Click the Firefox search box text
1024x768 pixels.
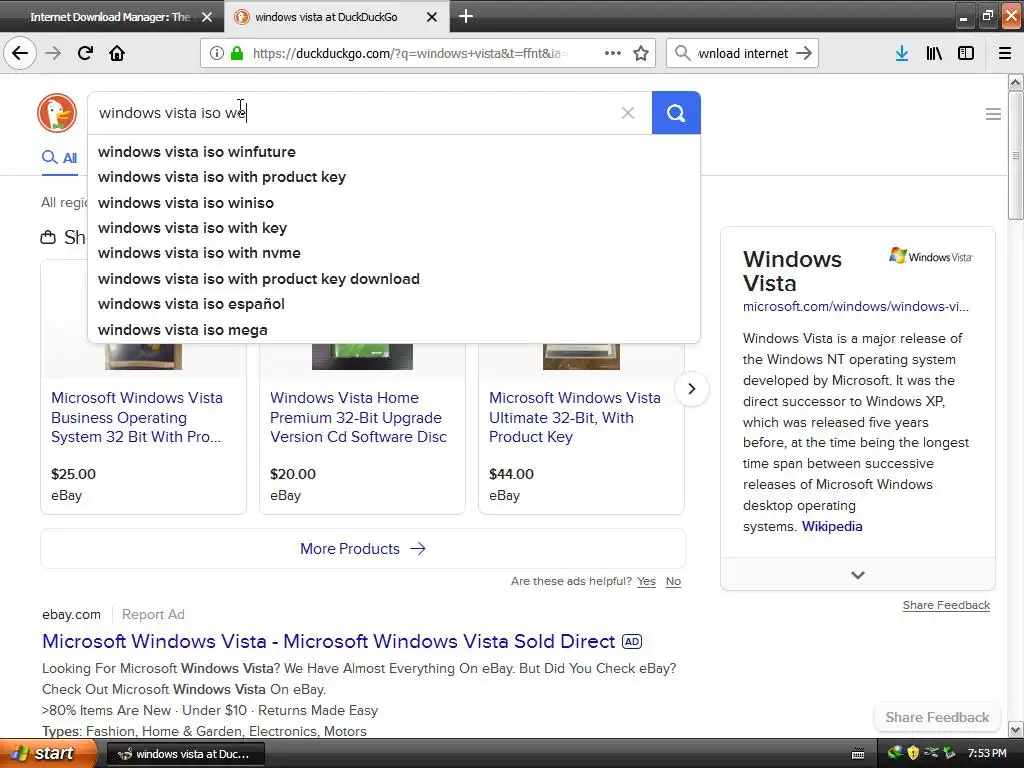pos(743,54)
